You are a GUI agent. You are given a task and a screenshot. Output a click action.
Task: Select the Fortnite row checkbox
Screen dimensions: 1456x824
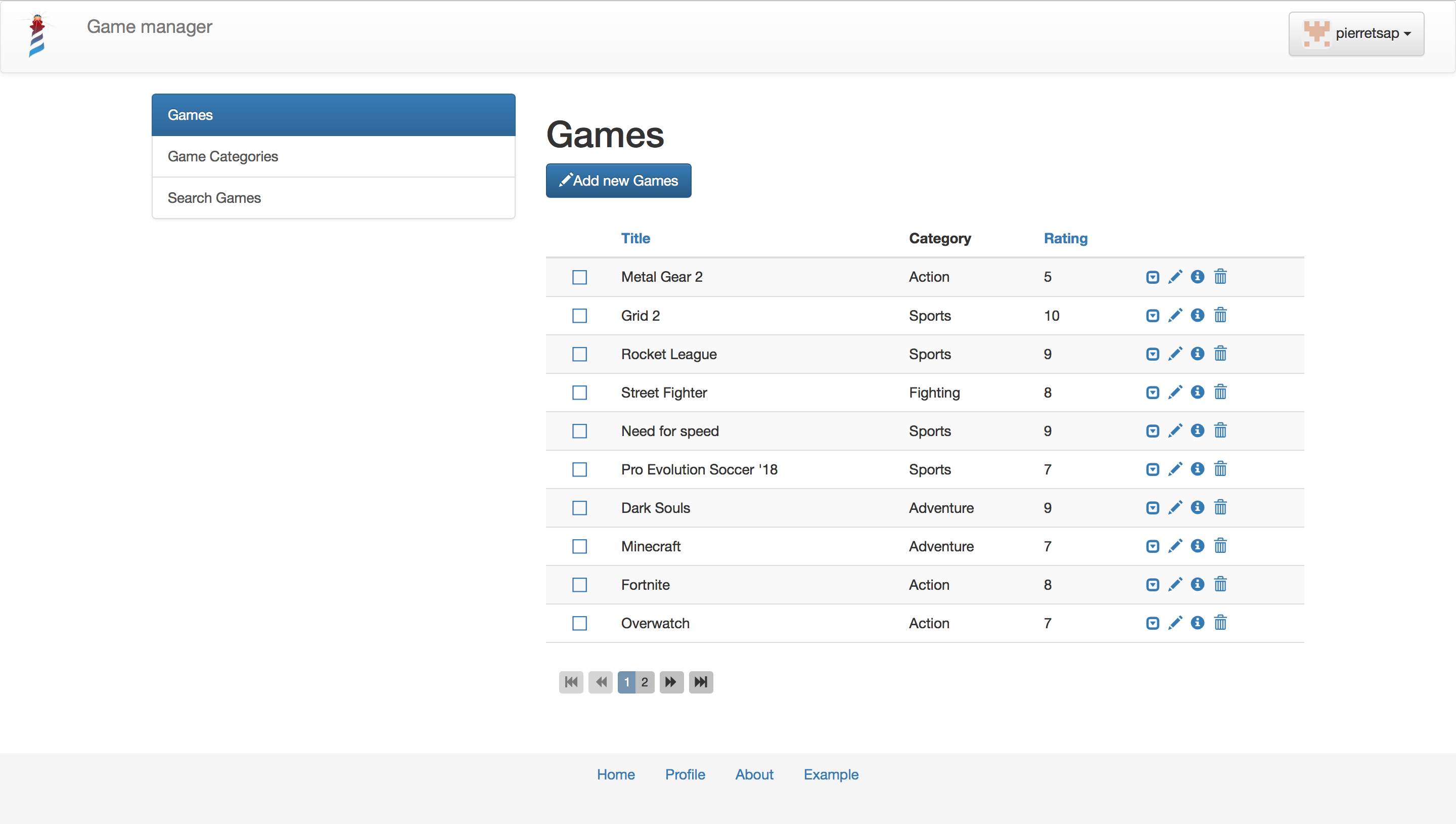click(x=579, y=585)
